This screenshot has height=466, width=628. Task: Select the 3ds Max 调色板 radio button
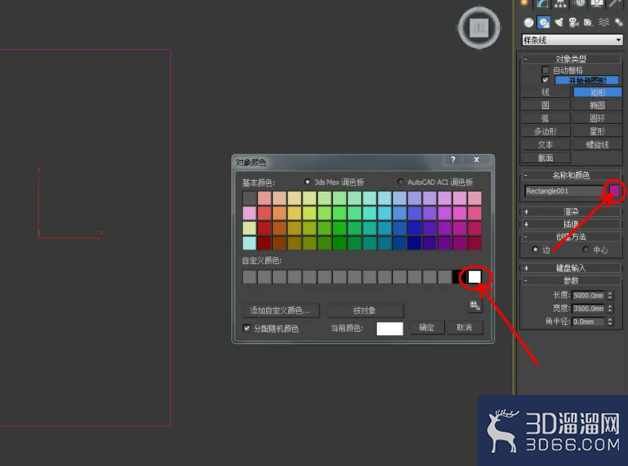307,182
